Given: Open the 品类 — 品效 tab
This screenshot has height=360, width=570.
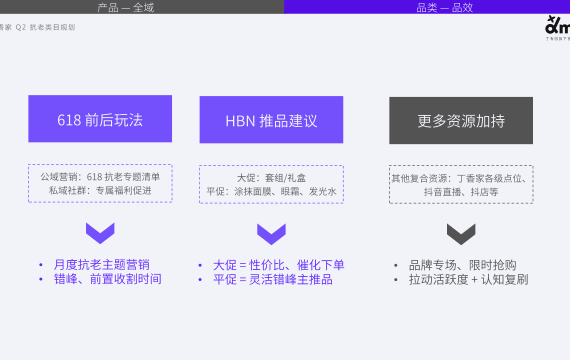Looking at the screenshot, I should coord(427,7).
